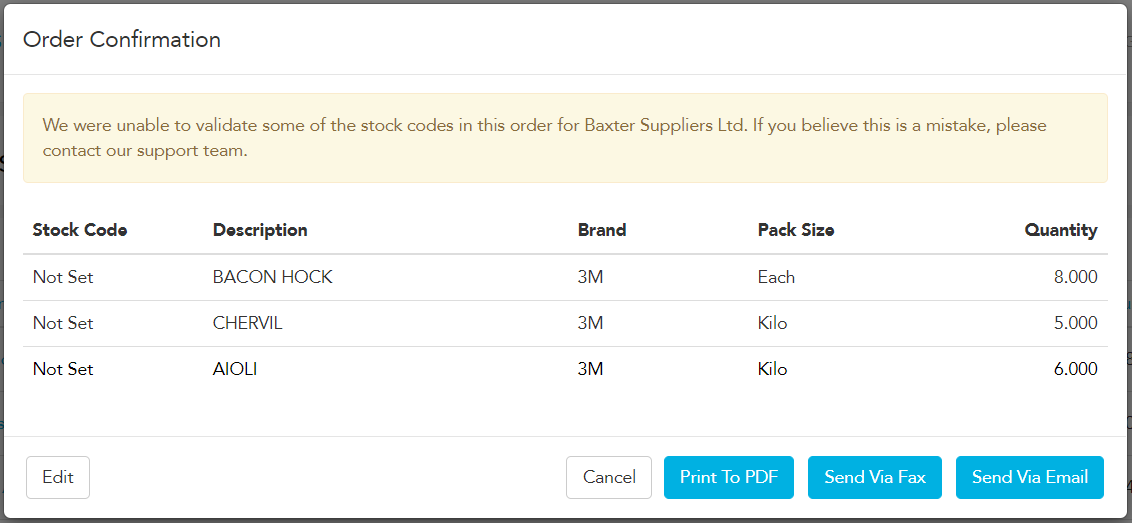This screenshot has width=1132, height=523.
Task: Cancel the order confirmation dialog
Action: [609, 477]
